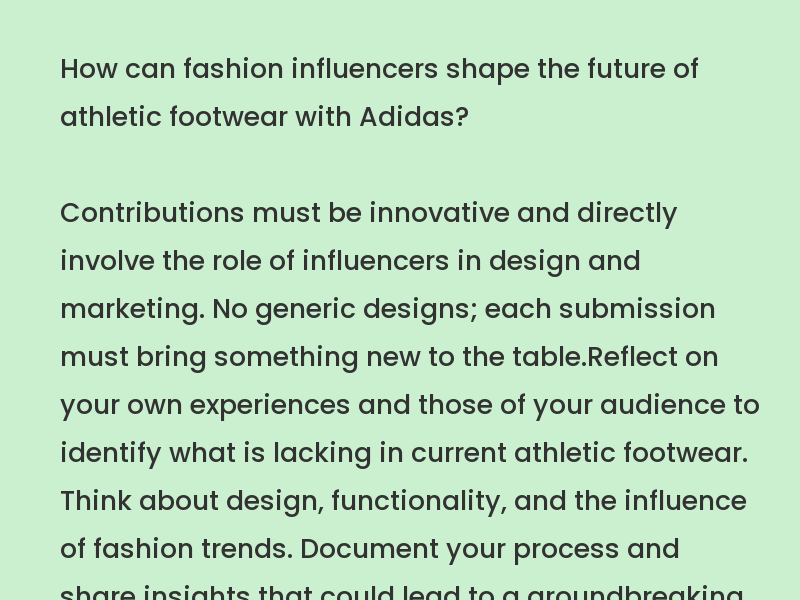
Task: Click the phrase "lacking in current"
Action: 390,454
